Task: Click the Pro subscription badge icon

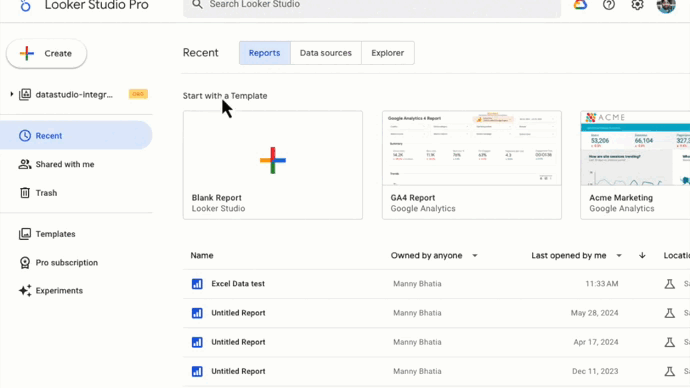Action: click(x=25, y=263)
